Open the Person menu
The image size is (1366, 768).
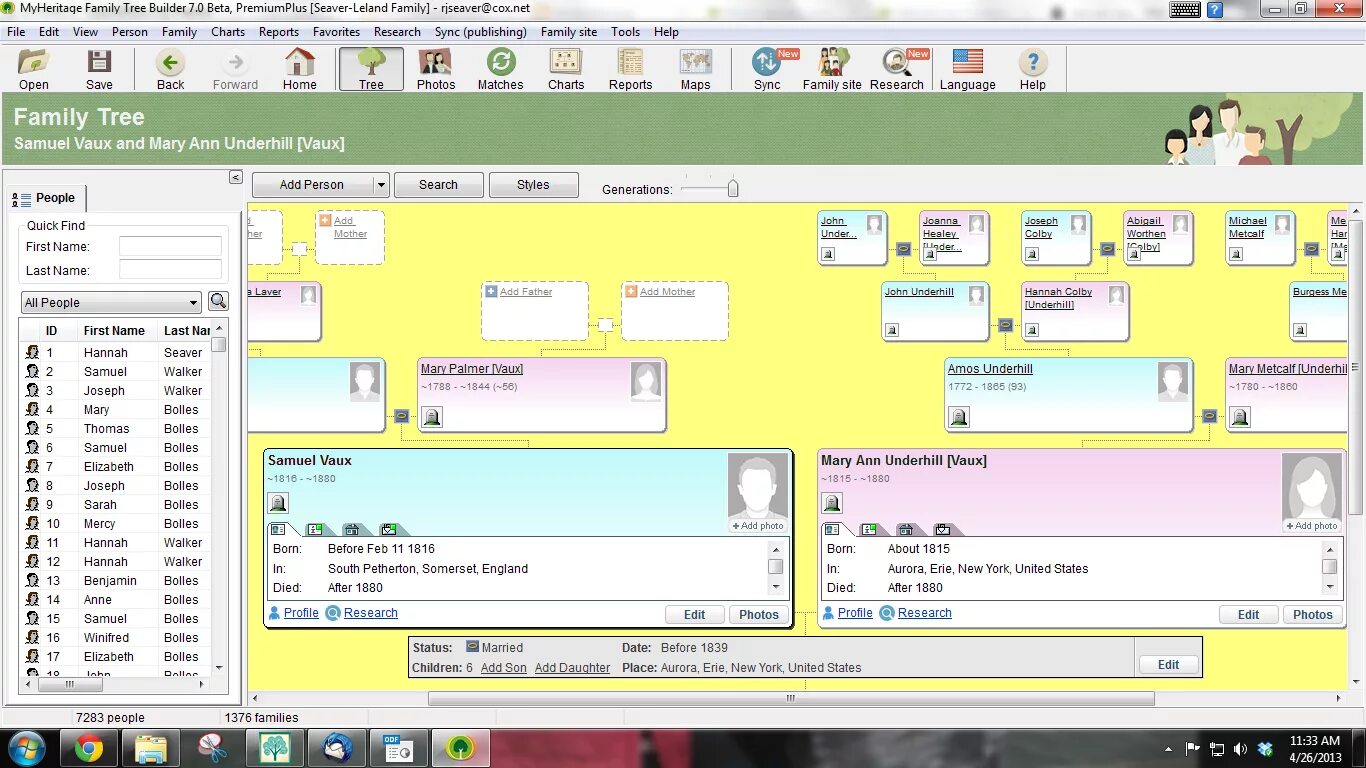[x=129, y=32]
